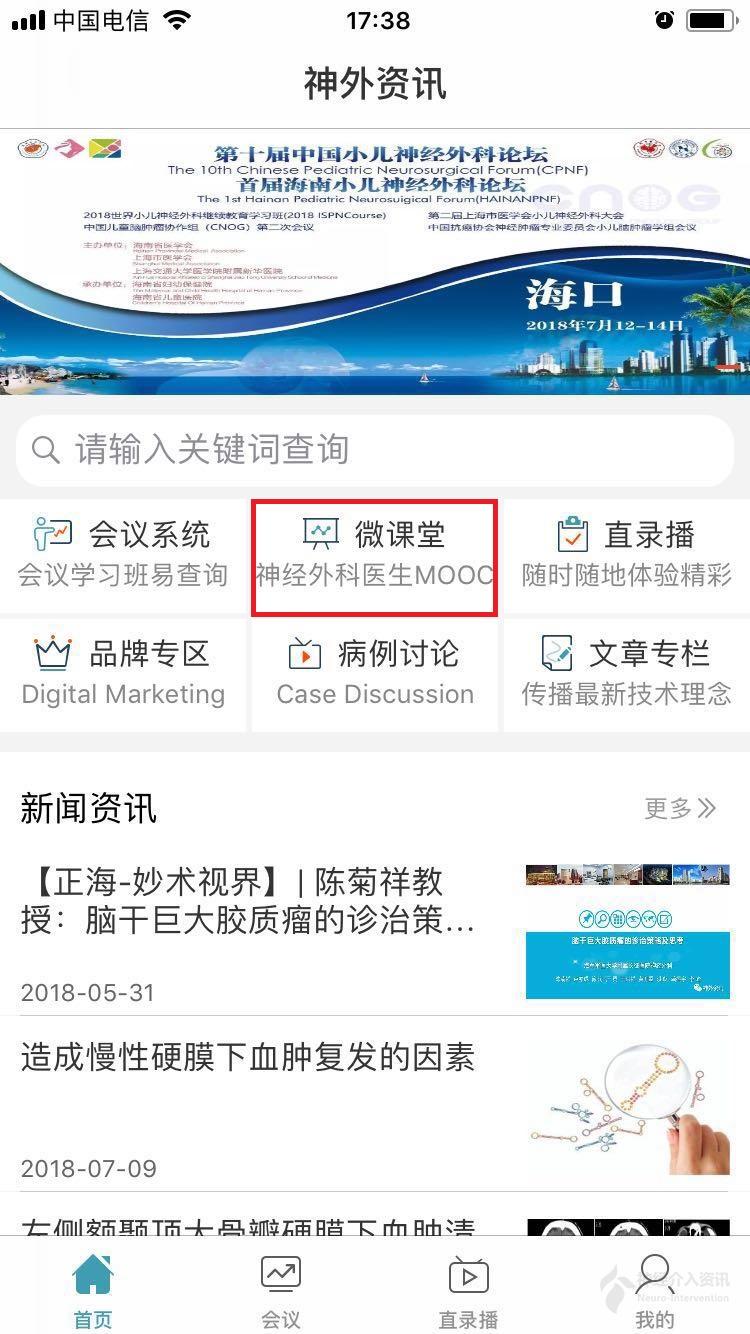This screenshot has height=1334, width=750.
Task: Expand news list via 更多 chevron
Action: (680, 808)
